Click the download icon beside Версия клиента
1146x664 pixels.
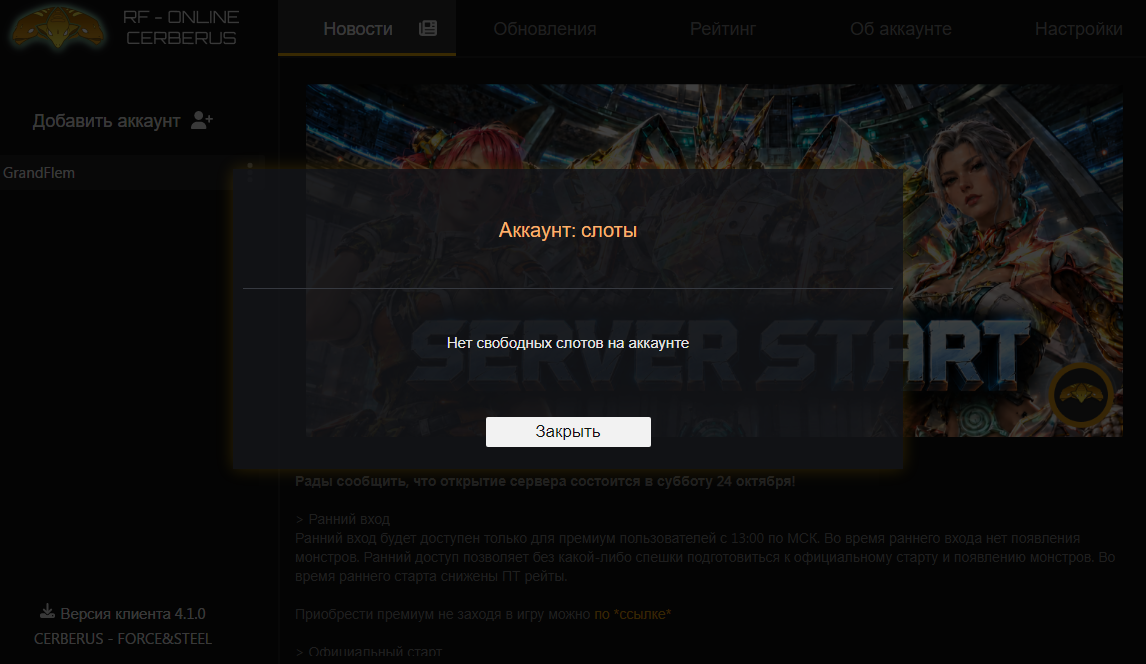(48, 611)
